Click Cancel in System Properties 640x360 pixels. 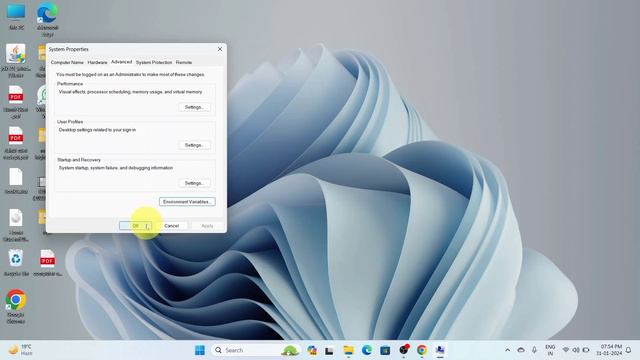[x=171, y=226]
